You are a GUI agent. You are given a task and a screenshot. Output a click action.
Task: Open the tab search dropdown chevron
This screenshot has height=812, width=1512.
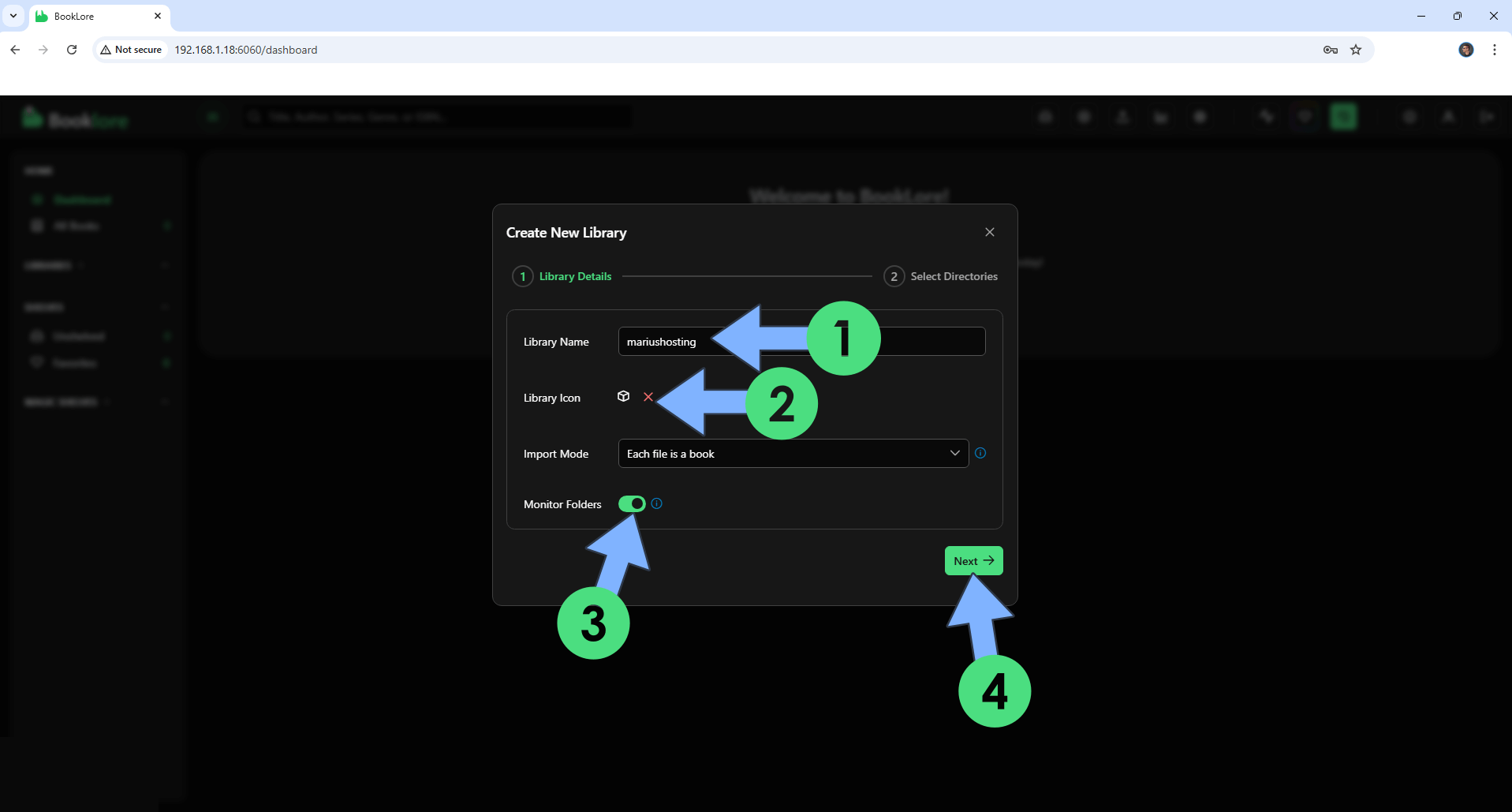13,16
